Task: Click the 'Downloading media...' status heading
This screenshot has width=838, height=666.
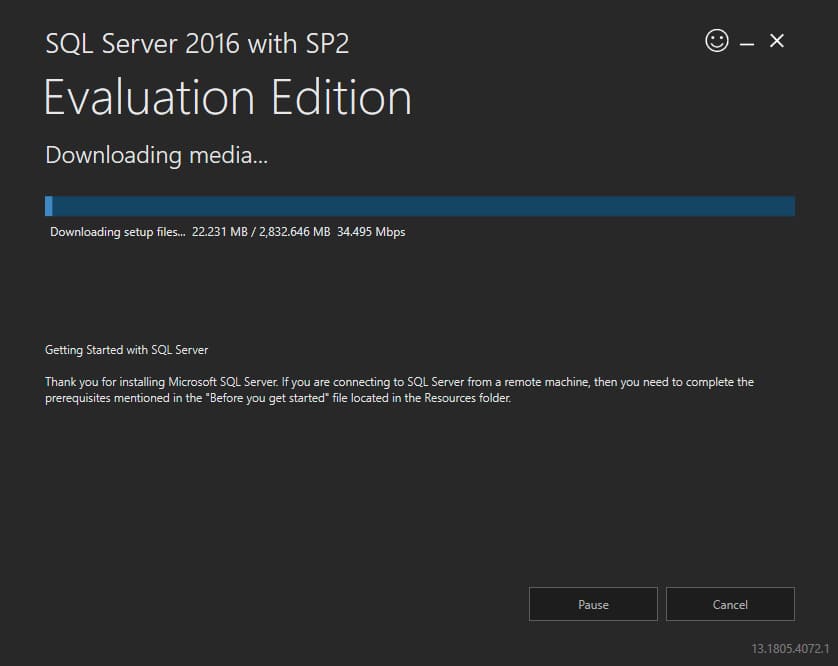Action: tap(157, 155)
